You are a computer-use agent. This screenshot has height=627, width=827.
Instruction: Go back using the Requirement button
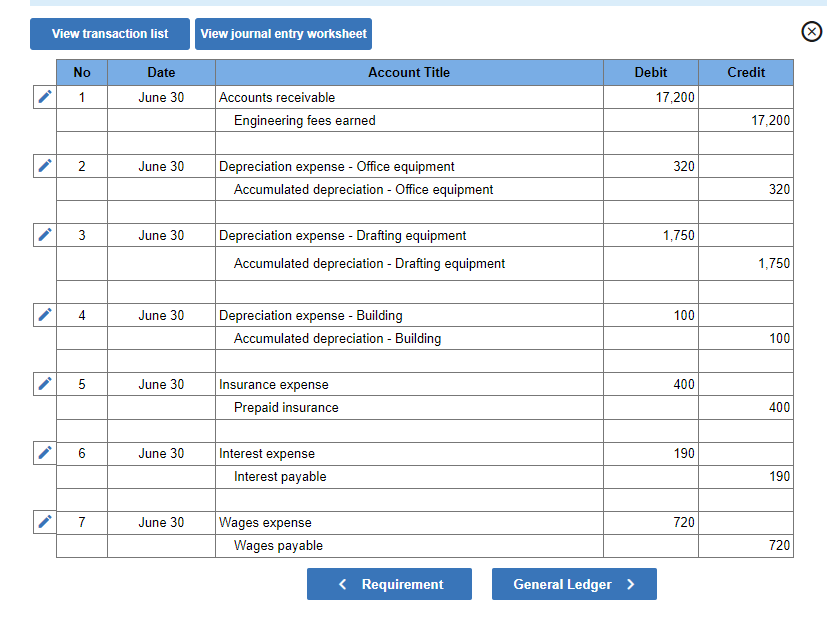coord(389,584)
